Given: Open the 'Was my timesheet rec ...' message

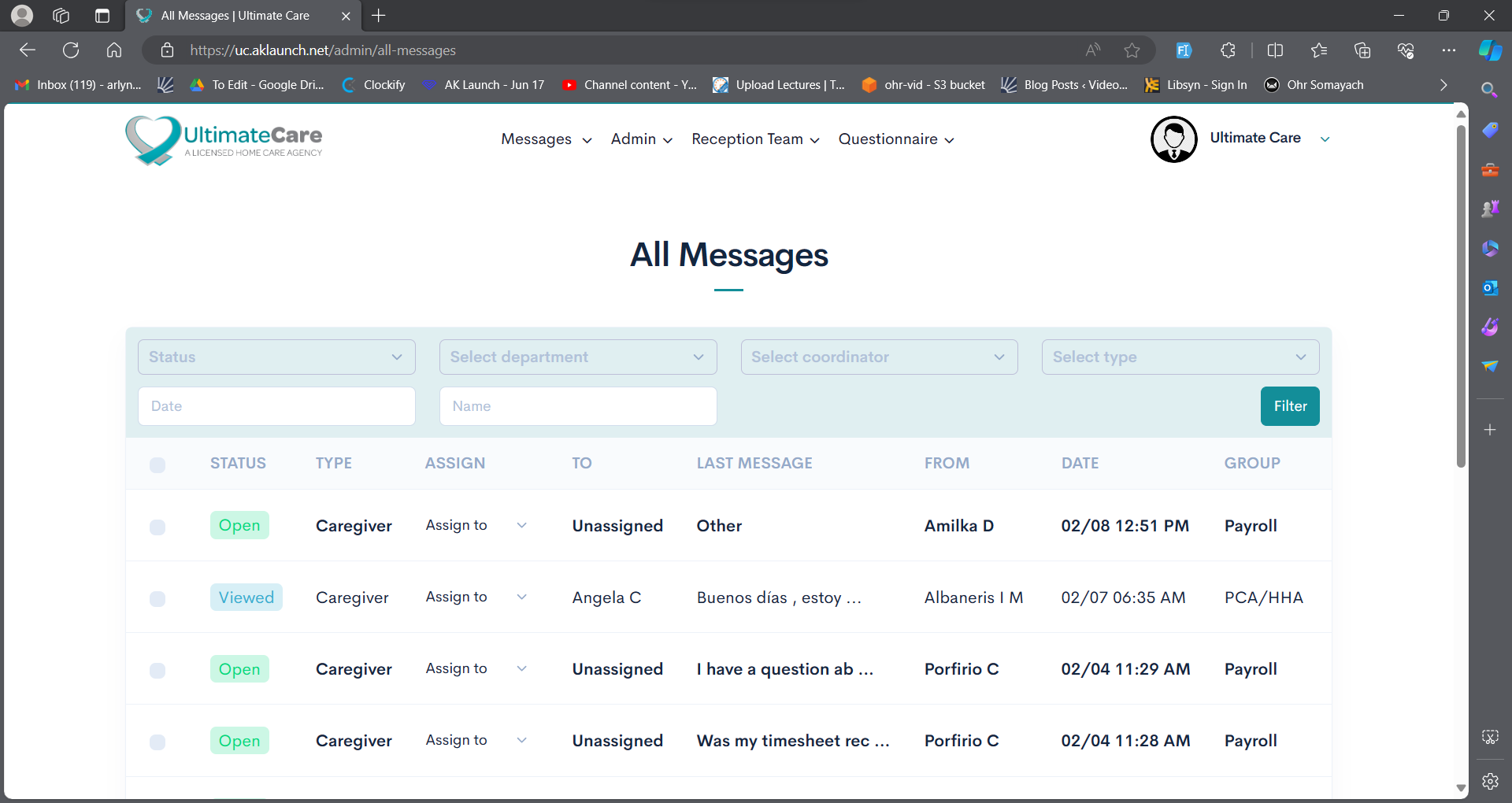Looking at the screenshot, I should 793,741.
